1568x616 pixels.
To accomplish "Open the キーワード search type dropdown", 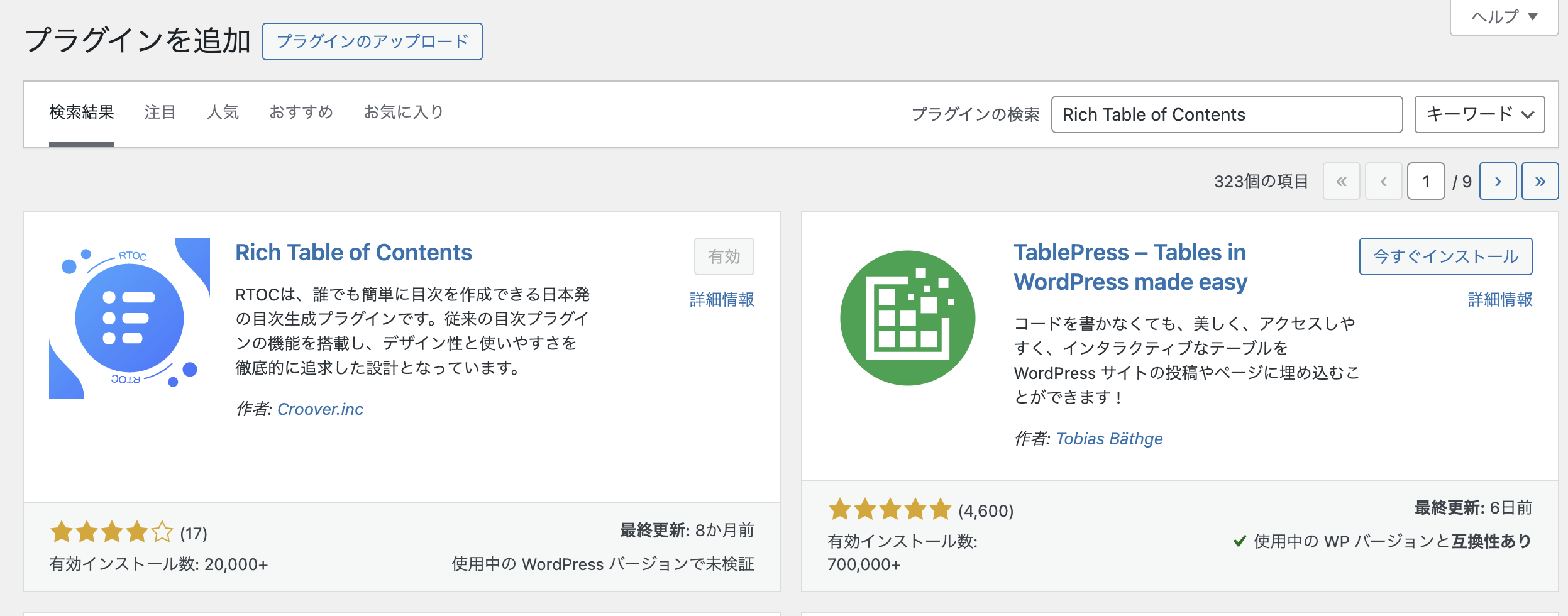I will tap(1479, 114).
